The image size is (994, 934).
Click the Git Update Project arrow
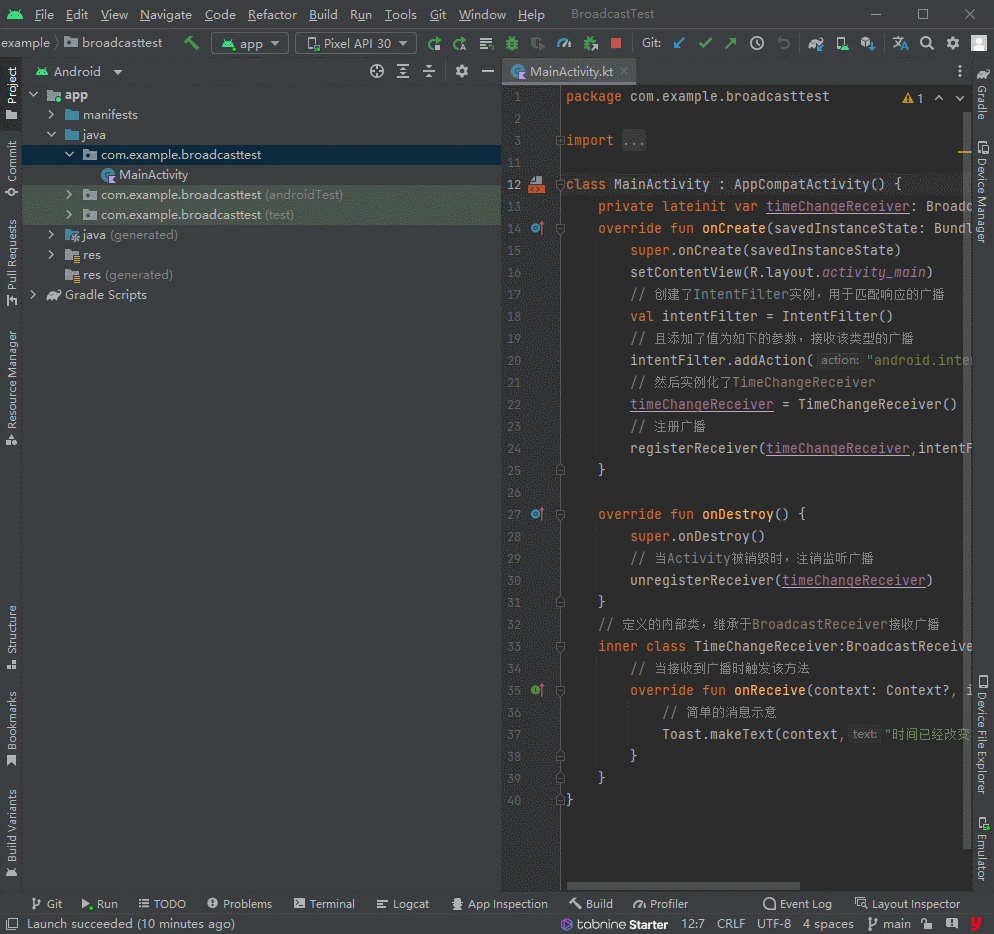pyautogui.click(x=680, y=43)
